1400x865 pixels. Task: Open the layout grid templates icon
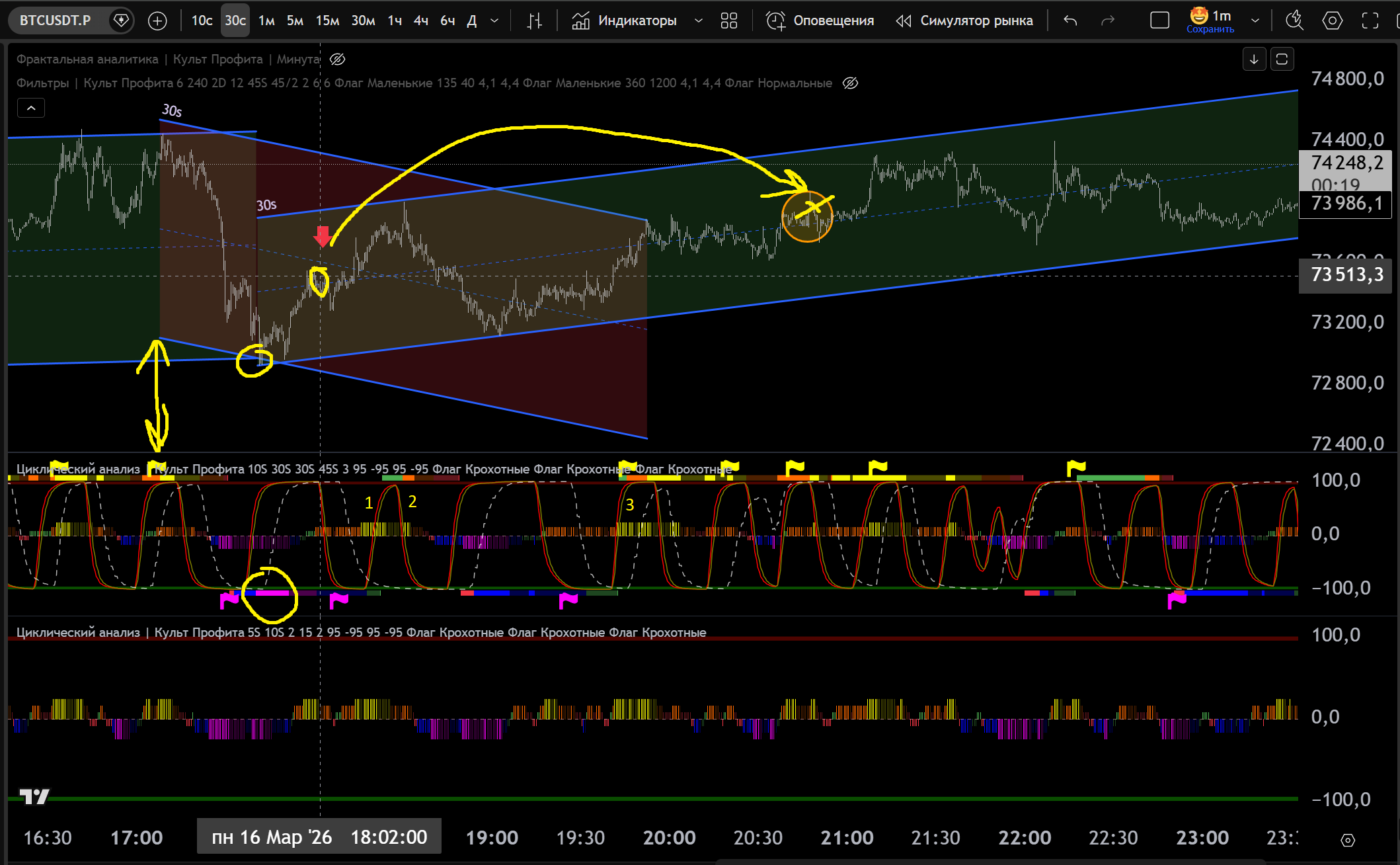click(x=728, y=21)
